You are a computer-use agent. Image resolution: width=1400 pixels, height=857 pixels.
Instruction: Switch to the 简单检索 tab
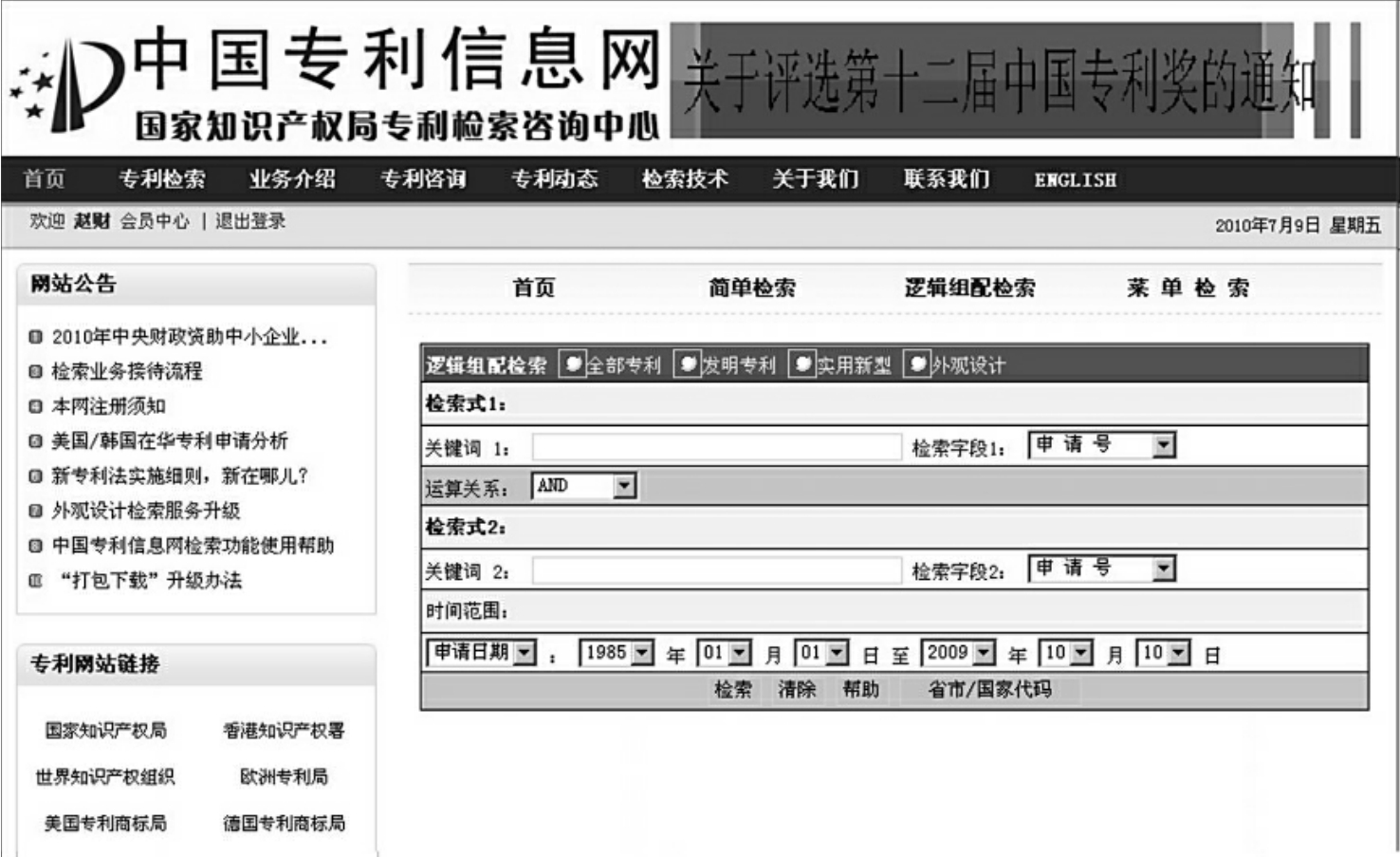tap(752, 288)
